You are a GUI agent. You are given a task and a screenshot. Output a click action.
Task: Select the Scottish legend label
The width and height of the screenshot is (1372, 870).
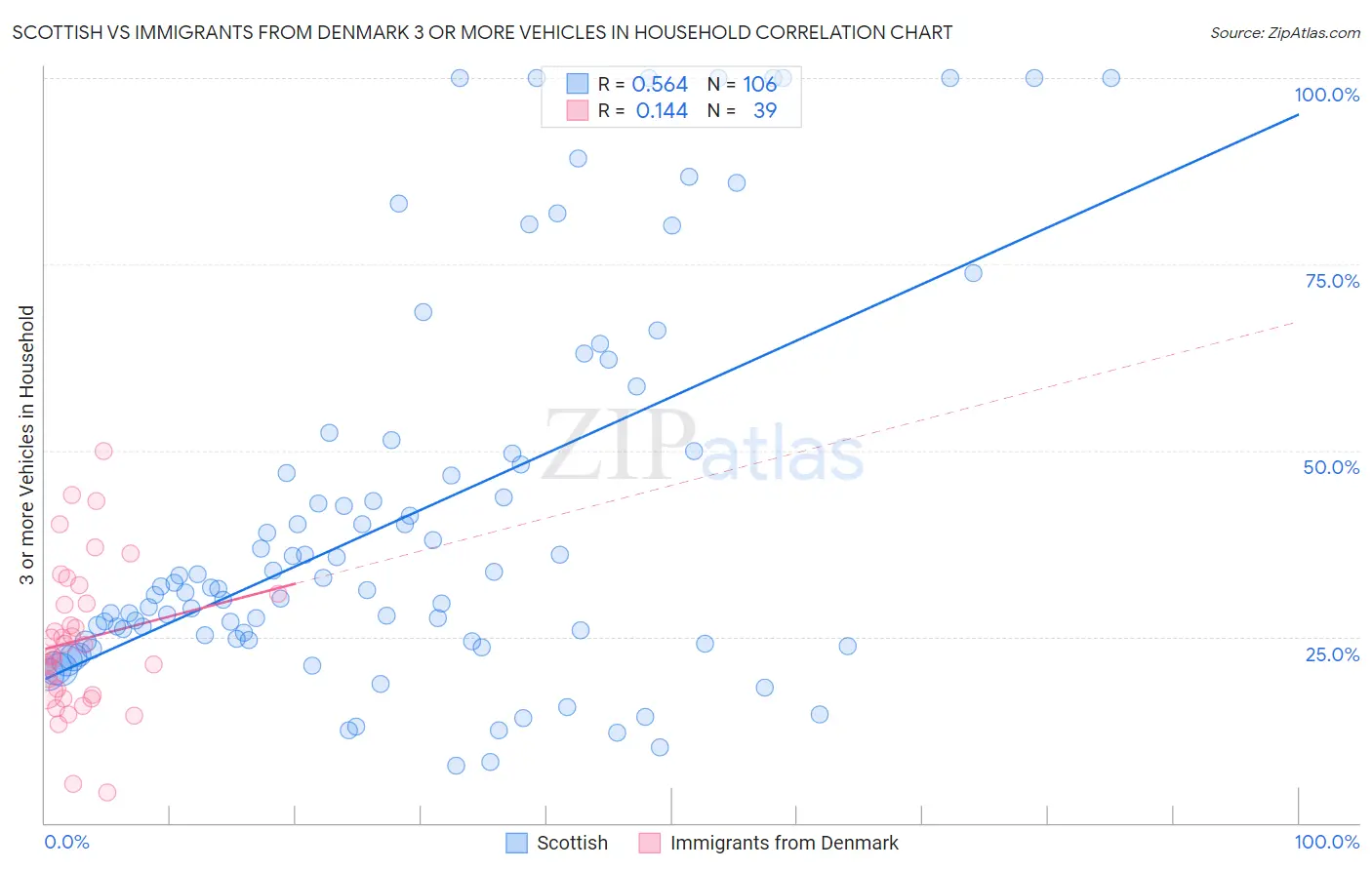point(572,843)
